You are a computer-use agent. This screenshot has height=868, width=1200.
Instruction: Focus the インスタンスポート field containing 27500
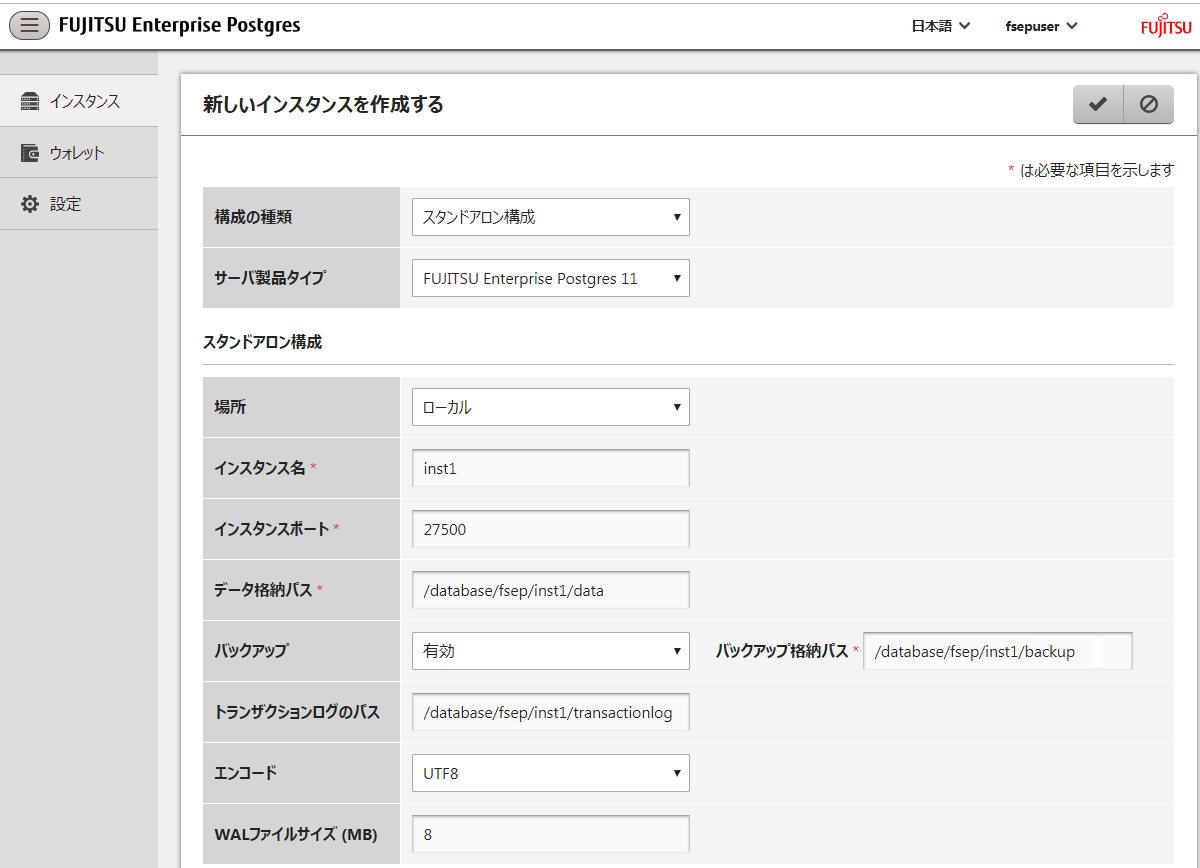551,529
